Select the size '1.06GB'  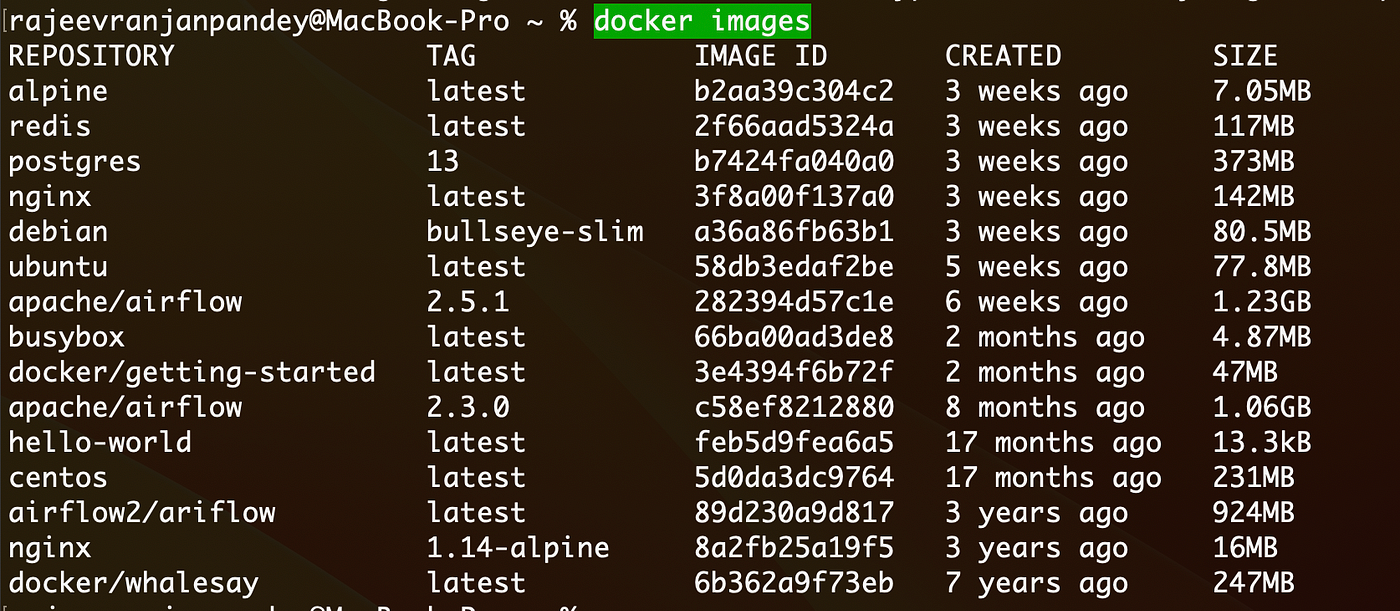[x=1262, y=408]
